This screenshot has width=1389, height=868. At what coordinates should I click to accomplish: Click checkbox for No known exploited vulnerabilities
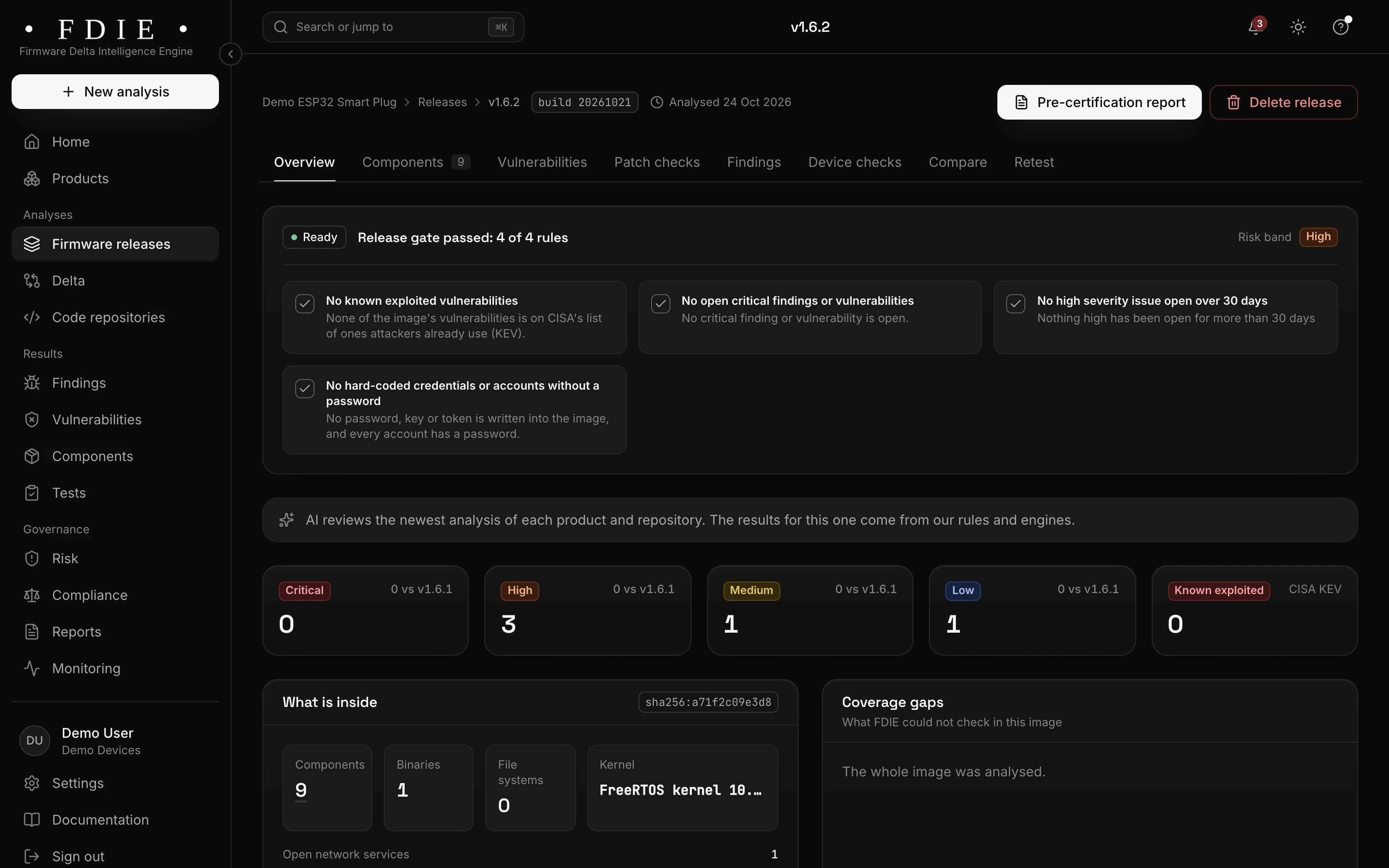pos(305,304)
